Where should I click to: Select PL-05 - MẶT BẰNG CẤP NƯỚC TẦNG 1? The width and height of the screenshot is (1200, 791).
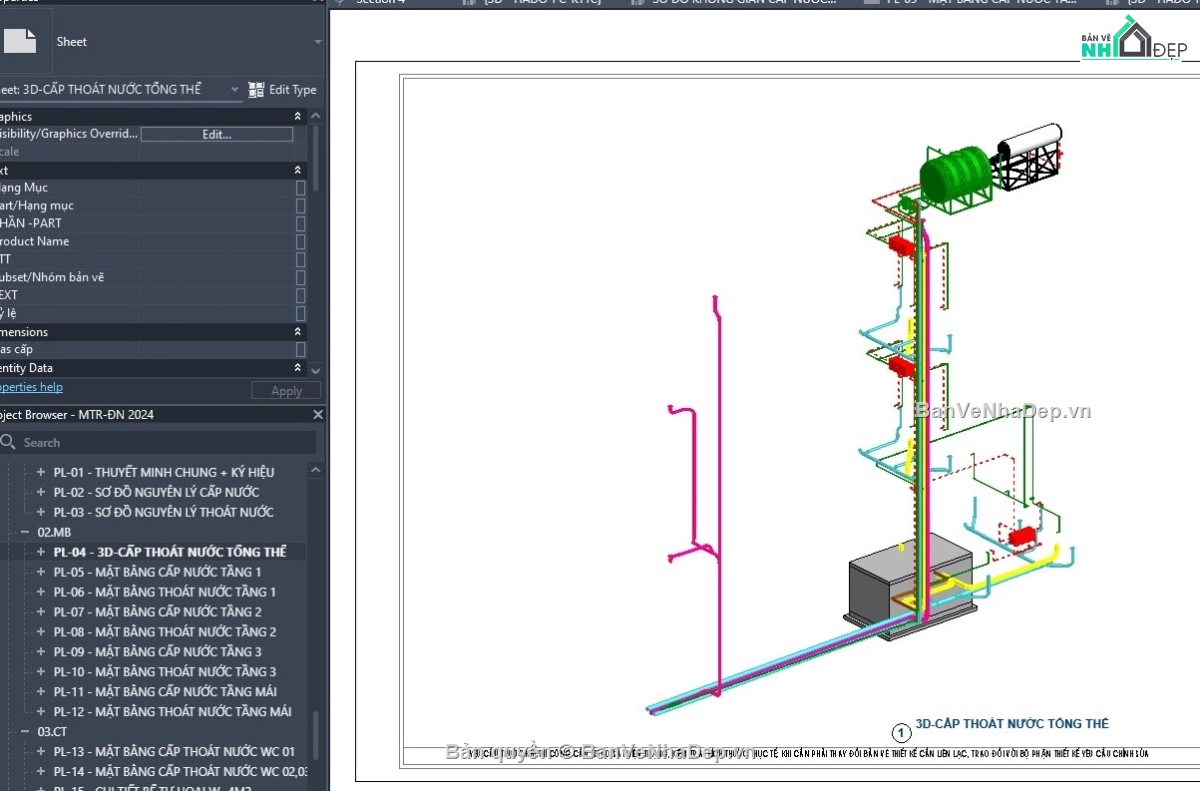pos(158,572)
